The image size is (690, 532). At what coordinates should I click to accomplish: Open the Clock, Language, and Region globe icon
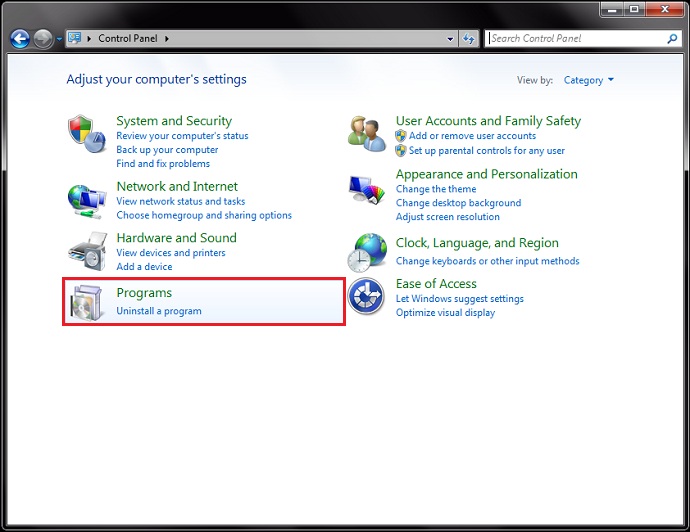tap(367, 253)
